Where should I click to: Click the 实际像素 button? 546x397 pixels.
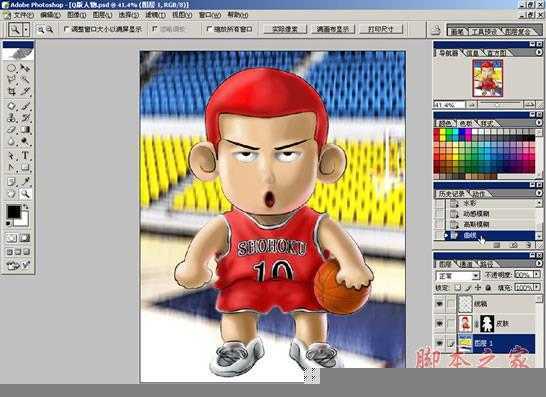coord(284,29)
